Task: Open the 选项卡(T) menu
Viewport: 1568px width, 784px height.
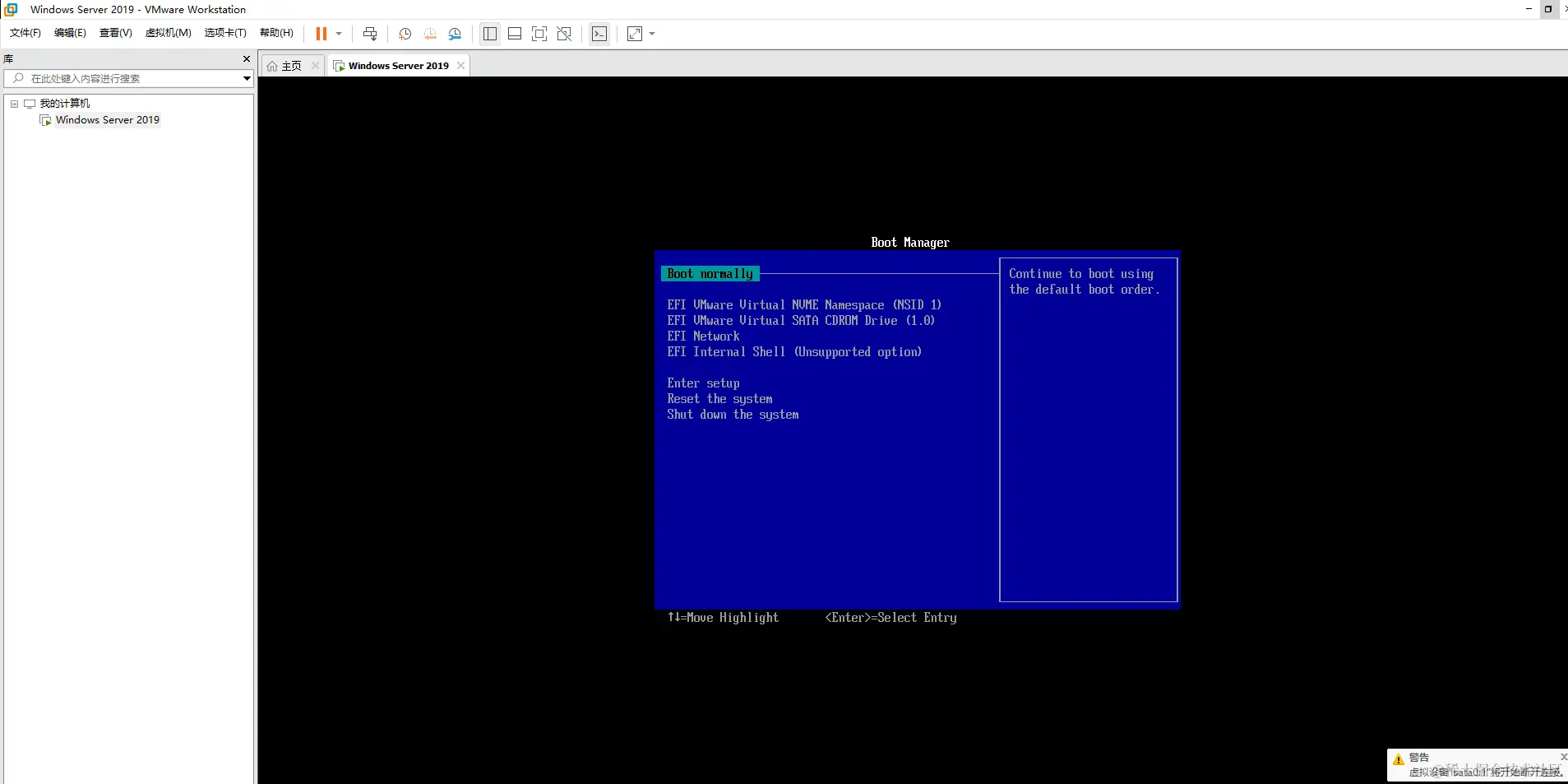Action: coord(225,33)
